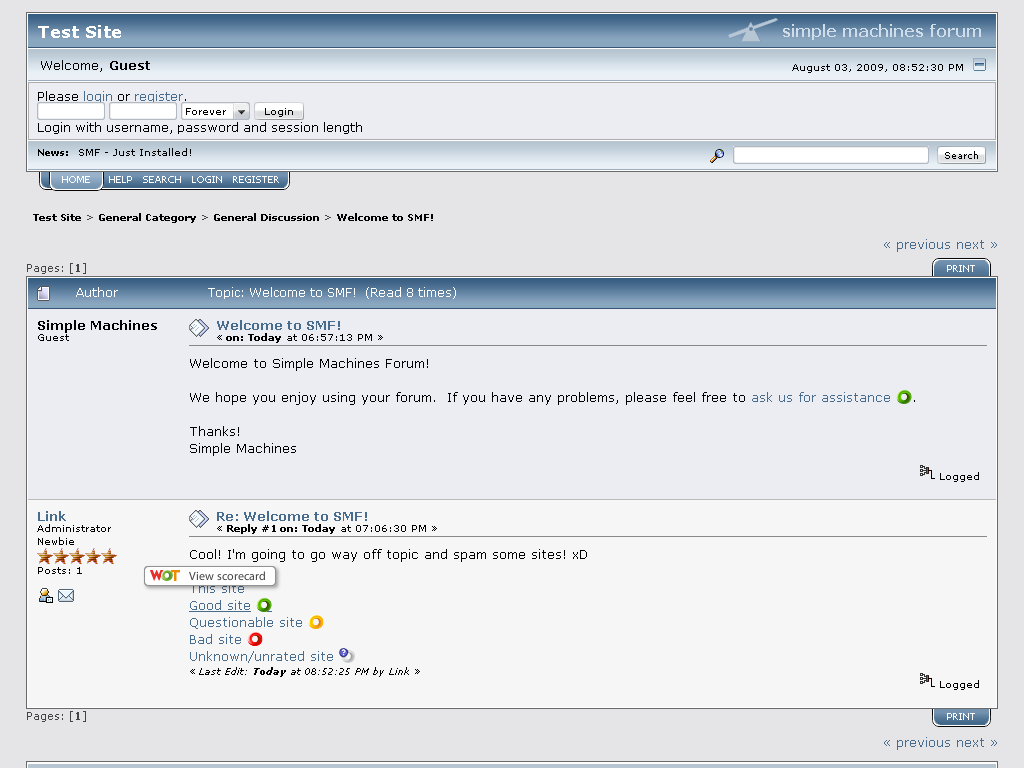Click message icon beside Re: Welcome to SMF!

(x=199, y=519)
